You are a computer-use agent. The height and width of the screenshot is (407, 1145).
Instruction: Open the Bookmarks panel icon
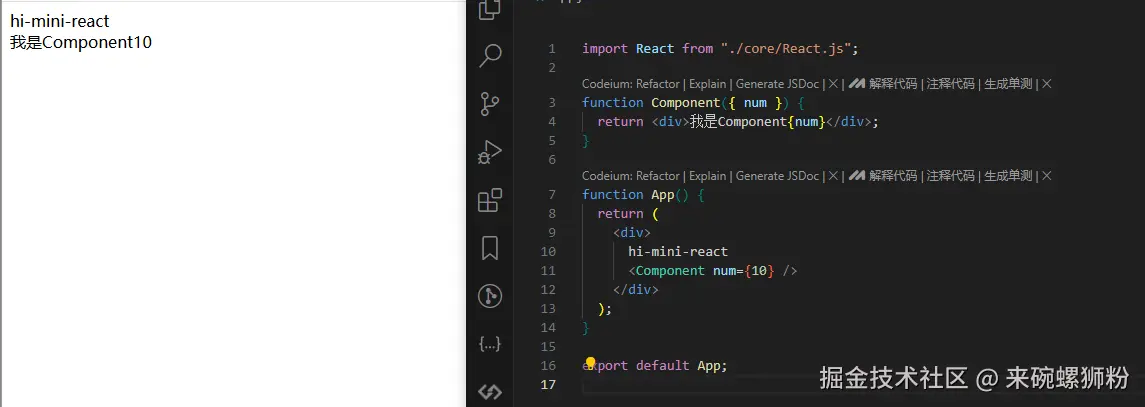click(x=490, y=248)
